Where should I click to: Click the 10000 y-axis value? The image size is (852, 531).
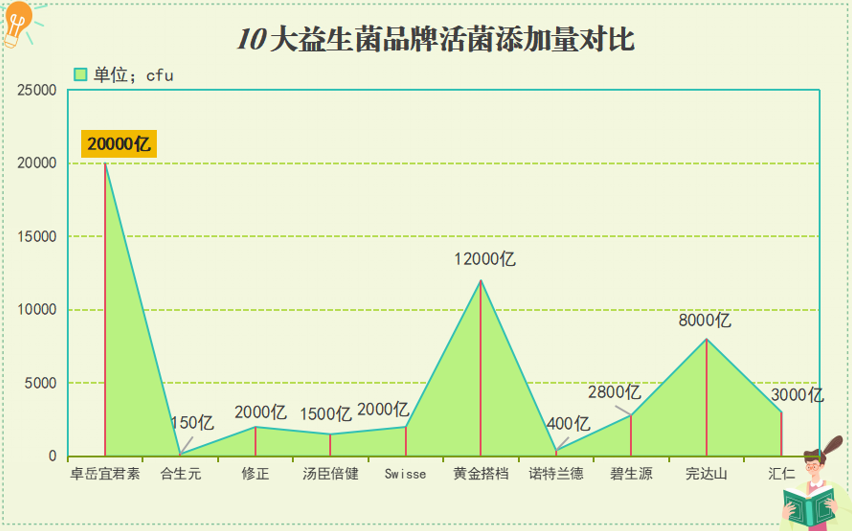tap(37, 310)
